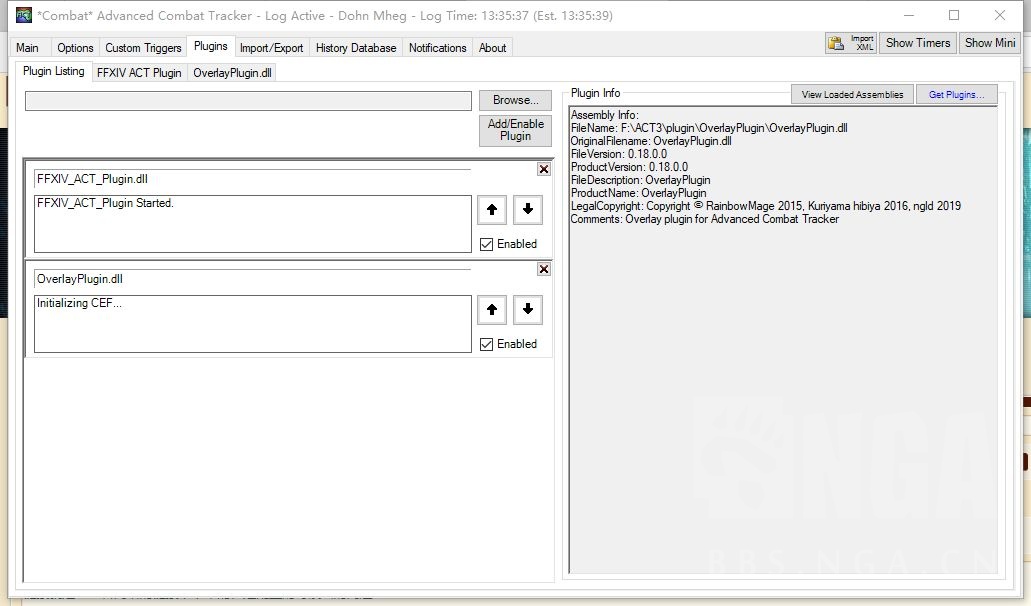The image size is (1031, 606).
Task: Go to the History Database tab
Action: click(355, 48)
